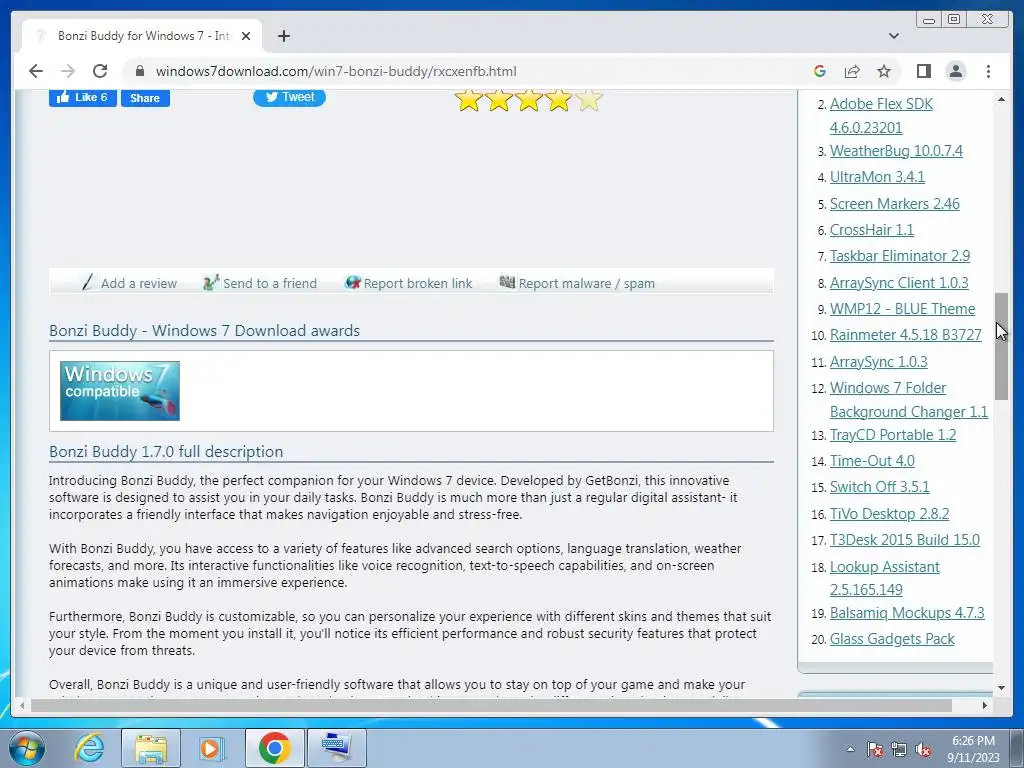The image size is (1024, 768).
Task: Open T3Desk 2015 Build 15.0 link
Action: [904, 540]
